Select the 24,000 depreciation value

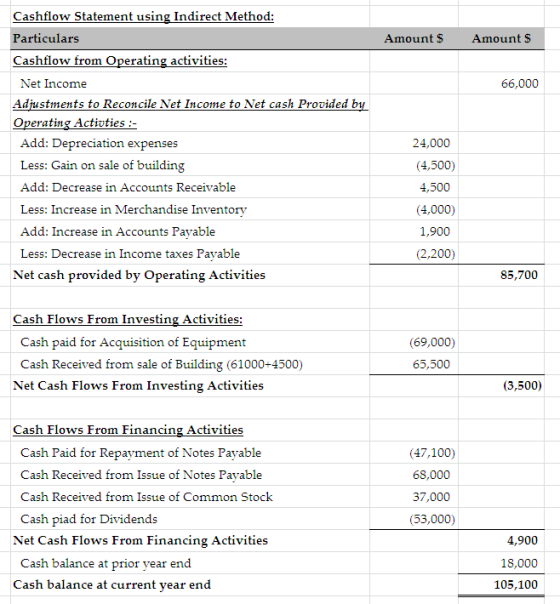[x=431, y=143]
